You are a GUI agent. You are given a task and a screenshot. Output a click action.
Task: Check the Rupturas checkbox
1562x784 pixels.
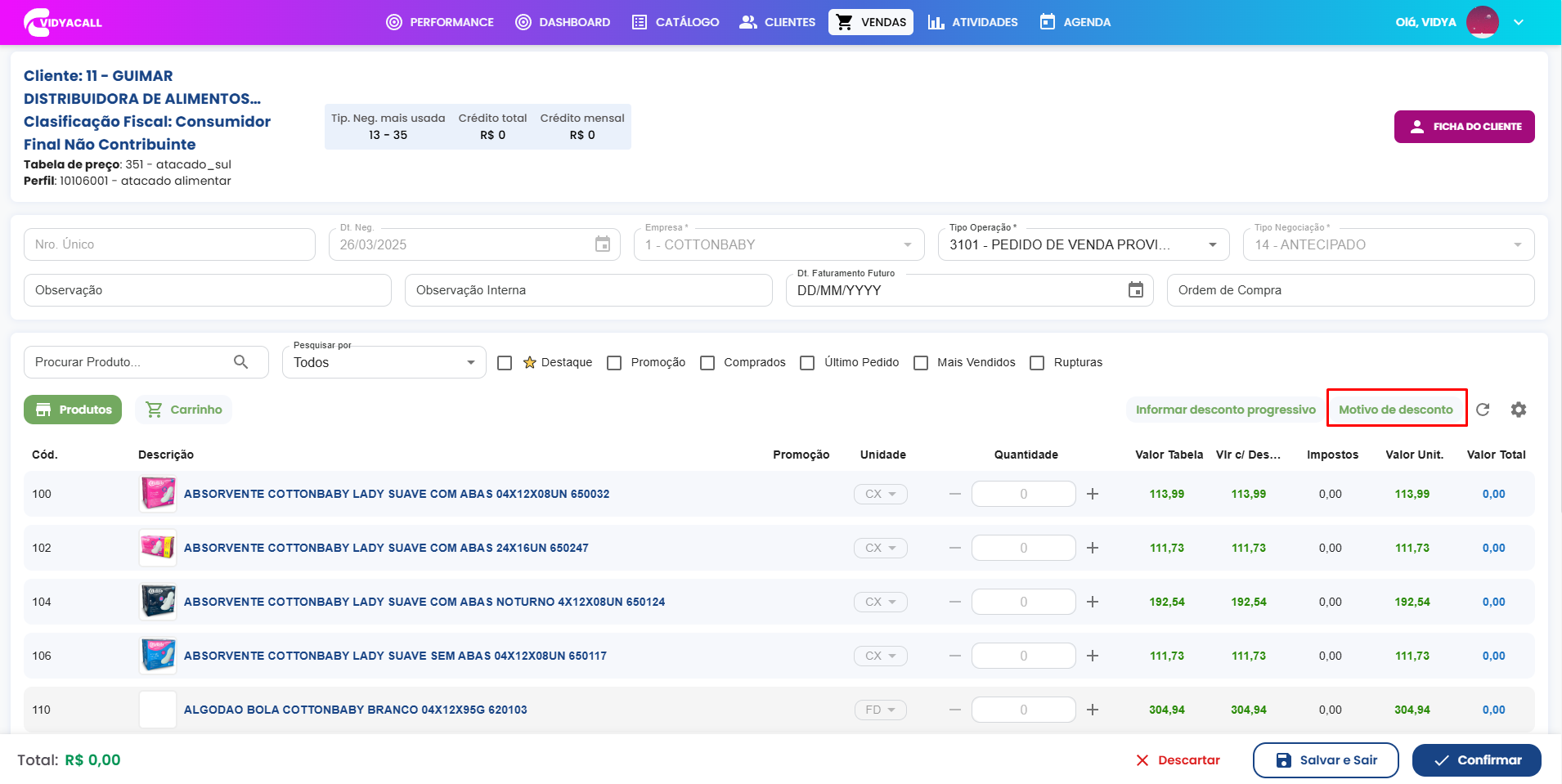(x=1037, y=363)
